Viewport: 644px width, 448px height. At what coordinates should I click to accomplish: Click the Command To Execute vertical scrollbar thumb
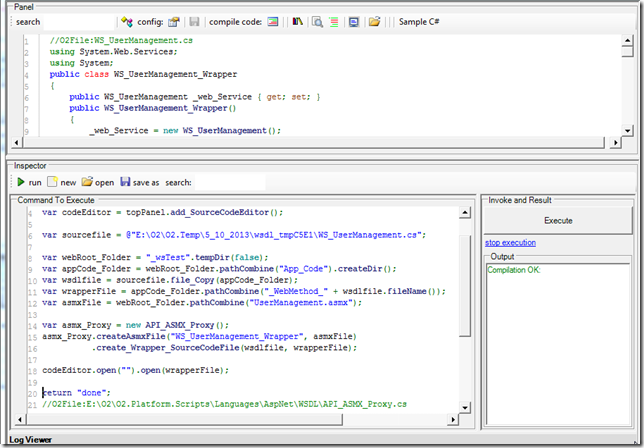(x=465, y=286)
